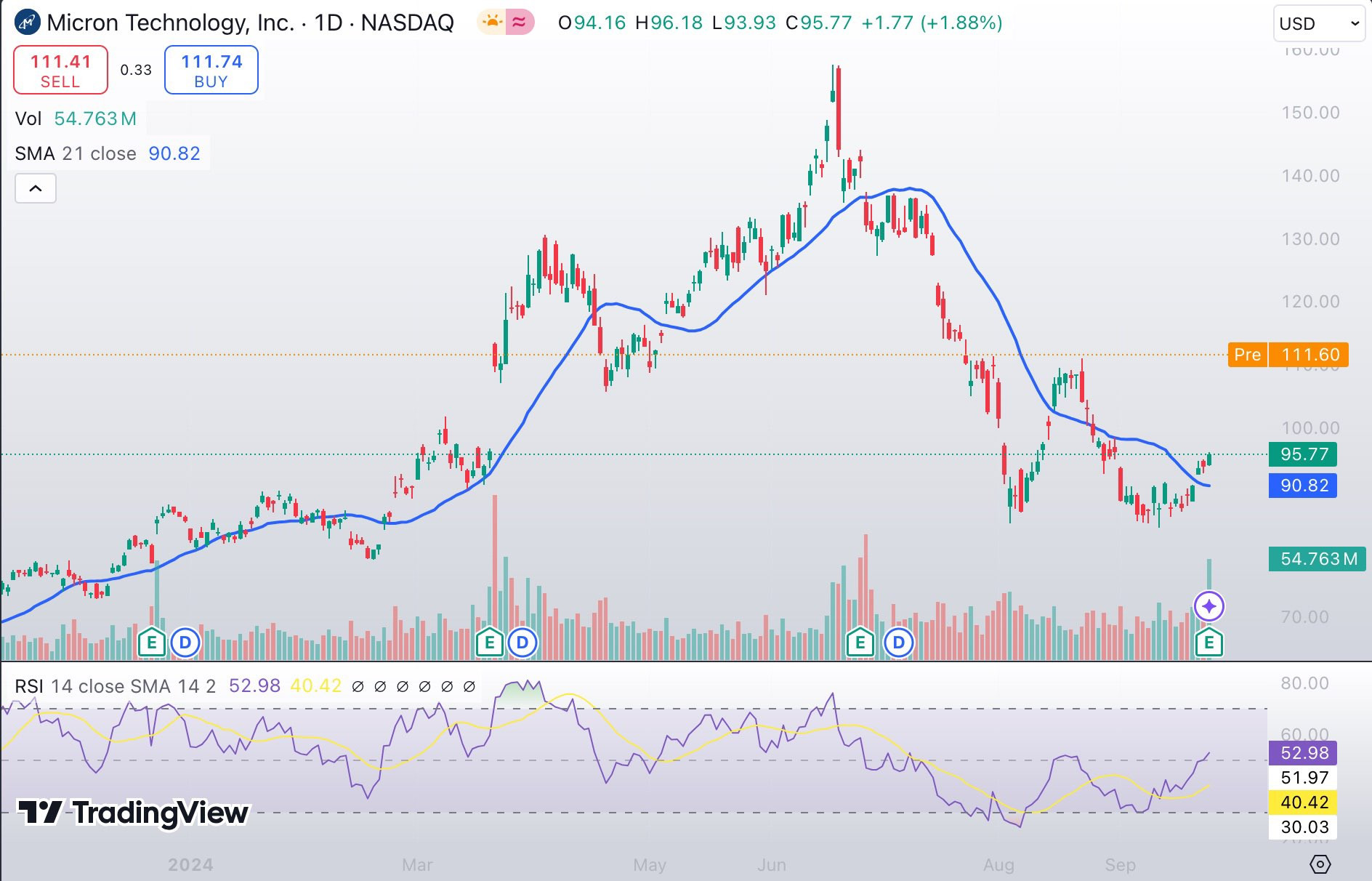Click the 2024 label on the time axis
The width and height of the screenshot is (1372, 881).
190,865
